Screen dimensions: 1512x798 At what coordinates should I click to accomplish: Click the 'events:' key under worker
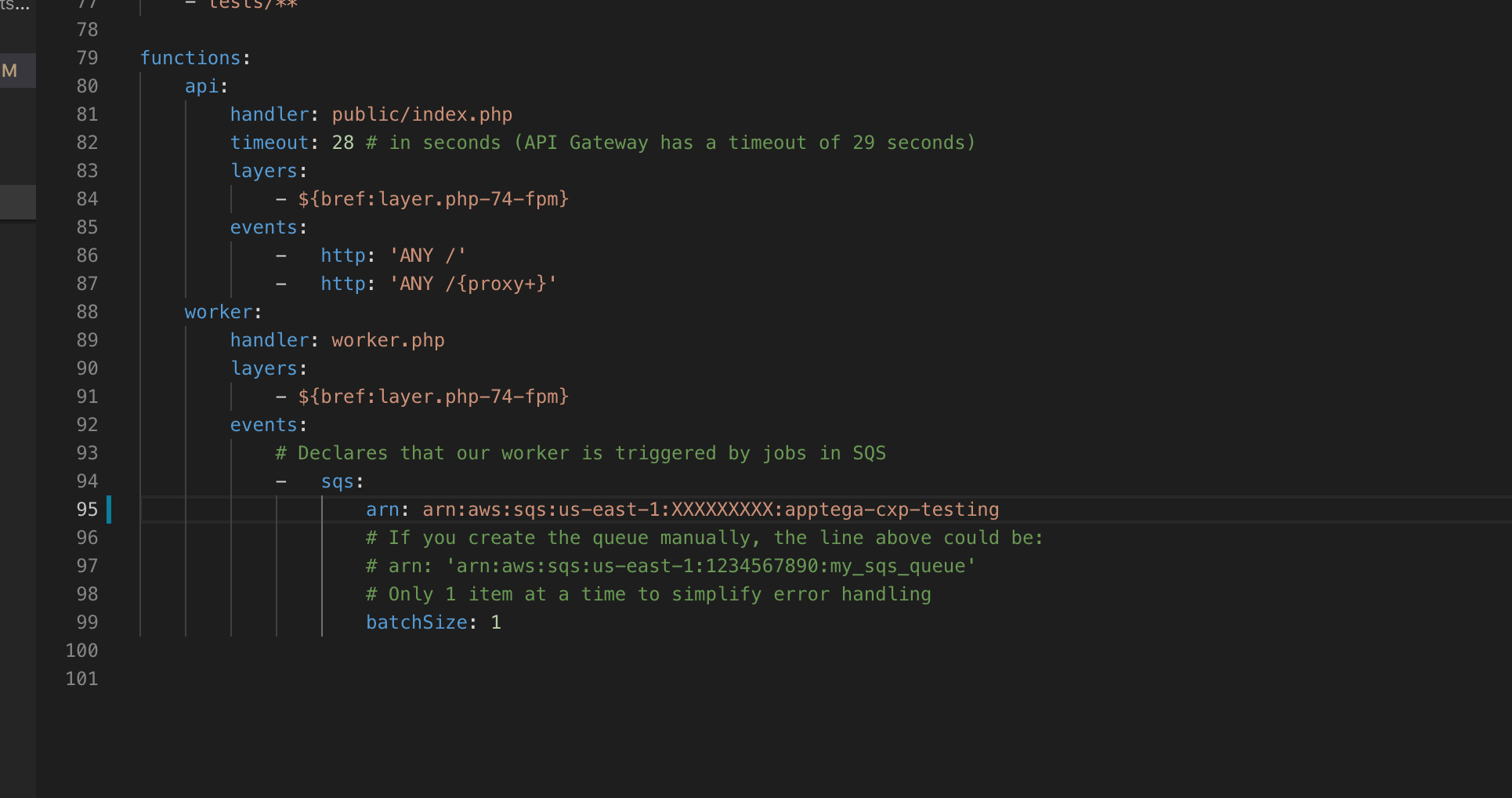265,424
